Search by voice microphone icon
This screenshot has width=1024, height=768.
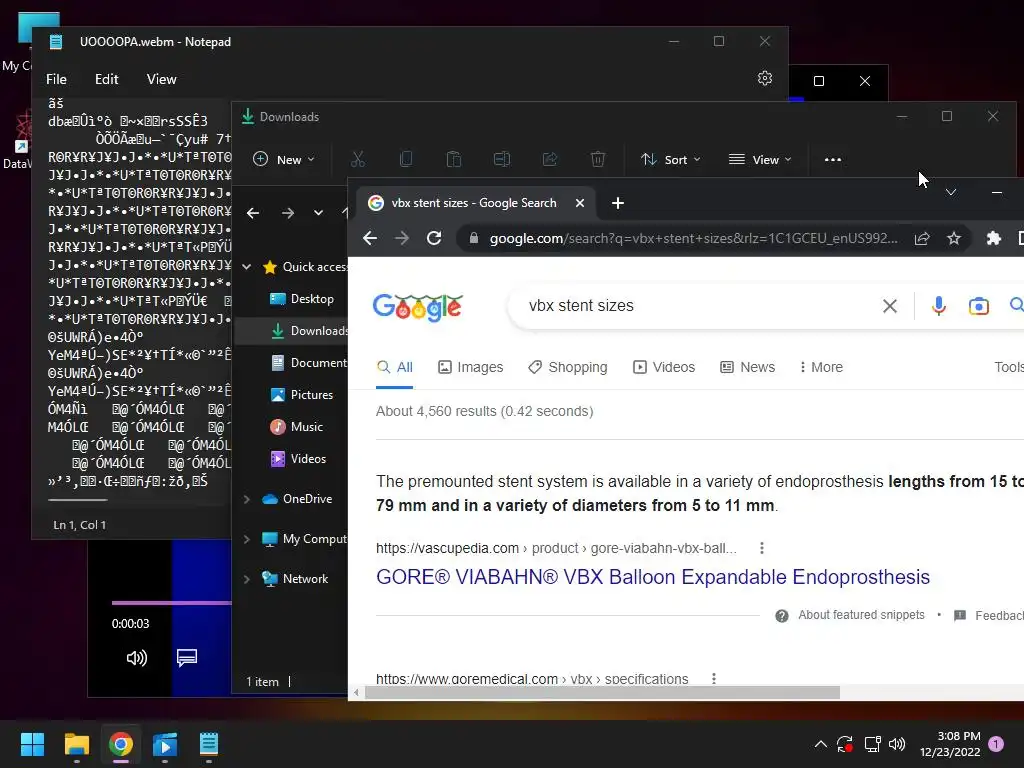point(938,306)
